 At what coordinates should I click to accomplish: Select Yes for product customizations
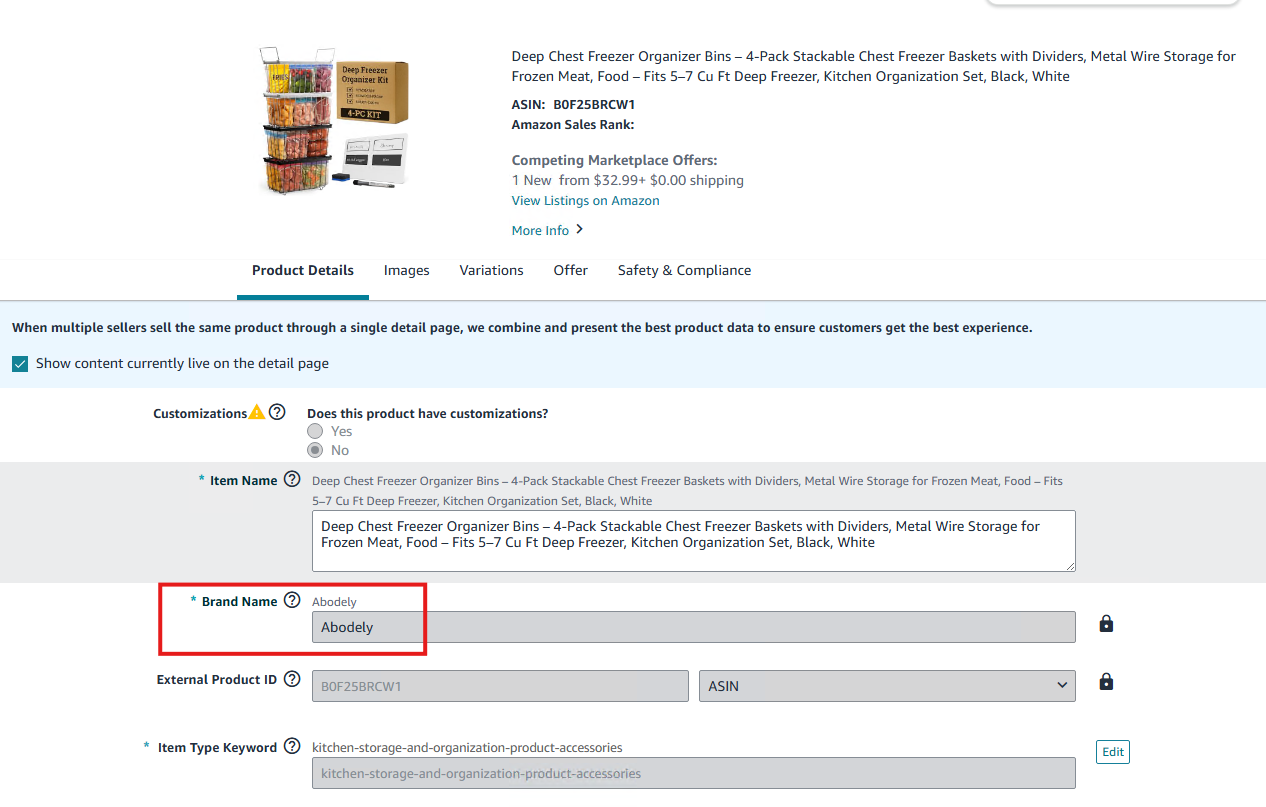tap(316, 431)
